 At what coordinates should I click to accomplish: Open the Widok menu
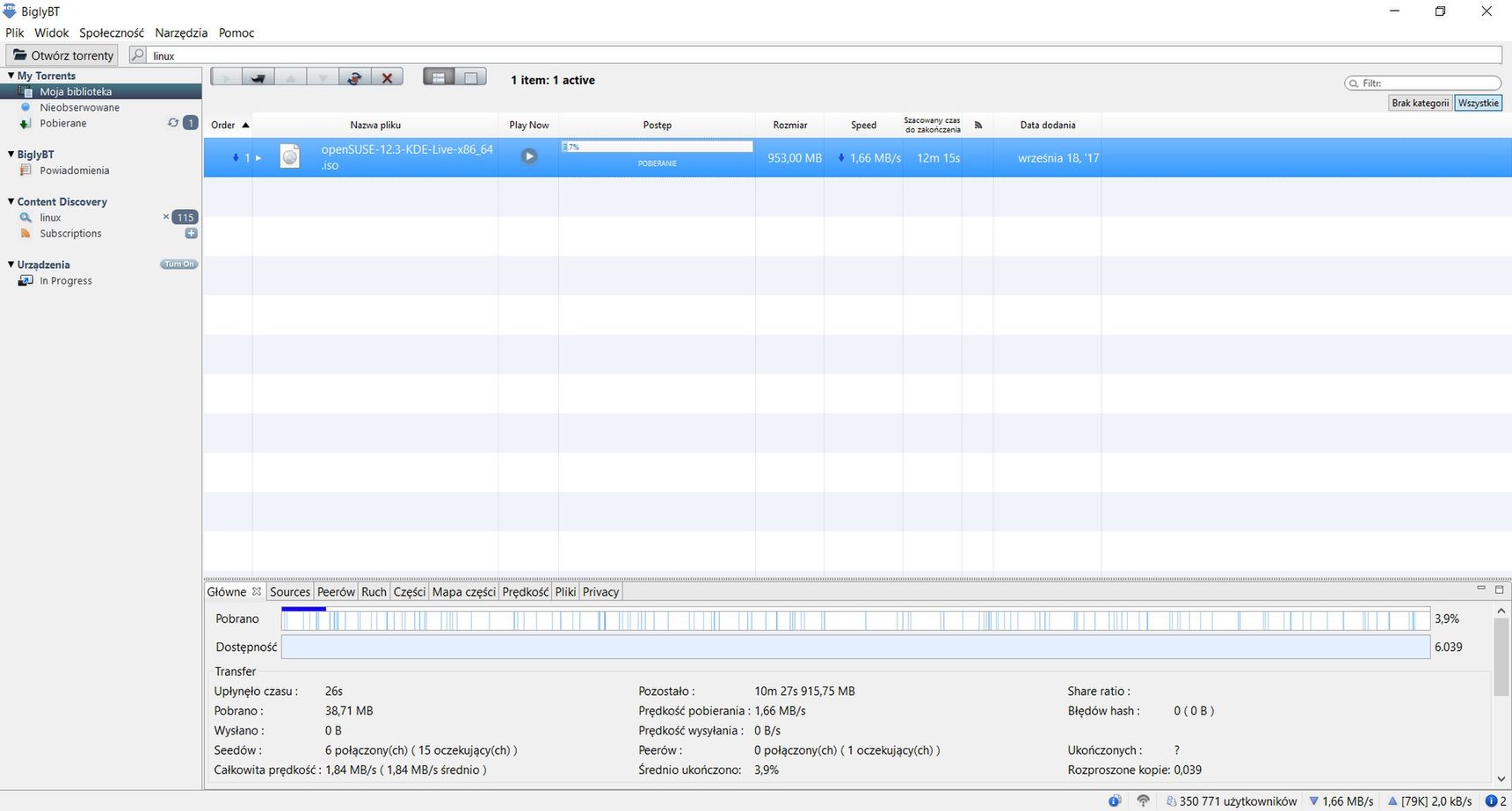point(52,33)
